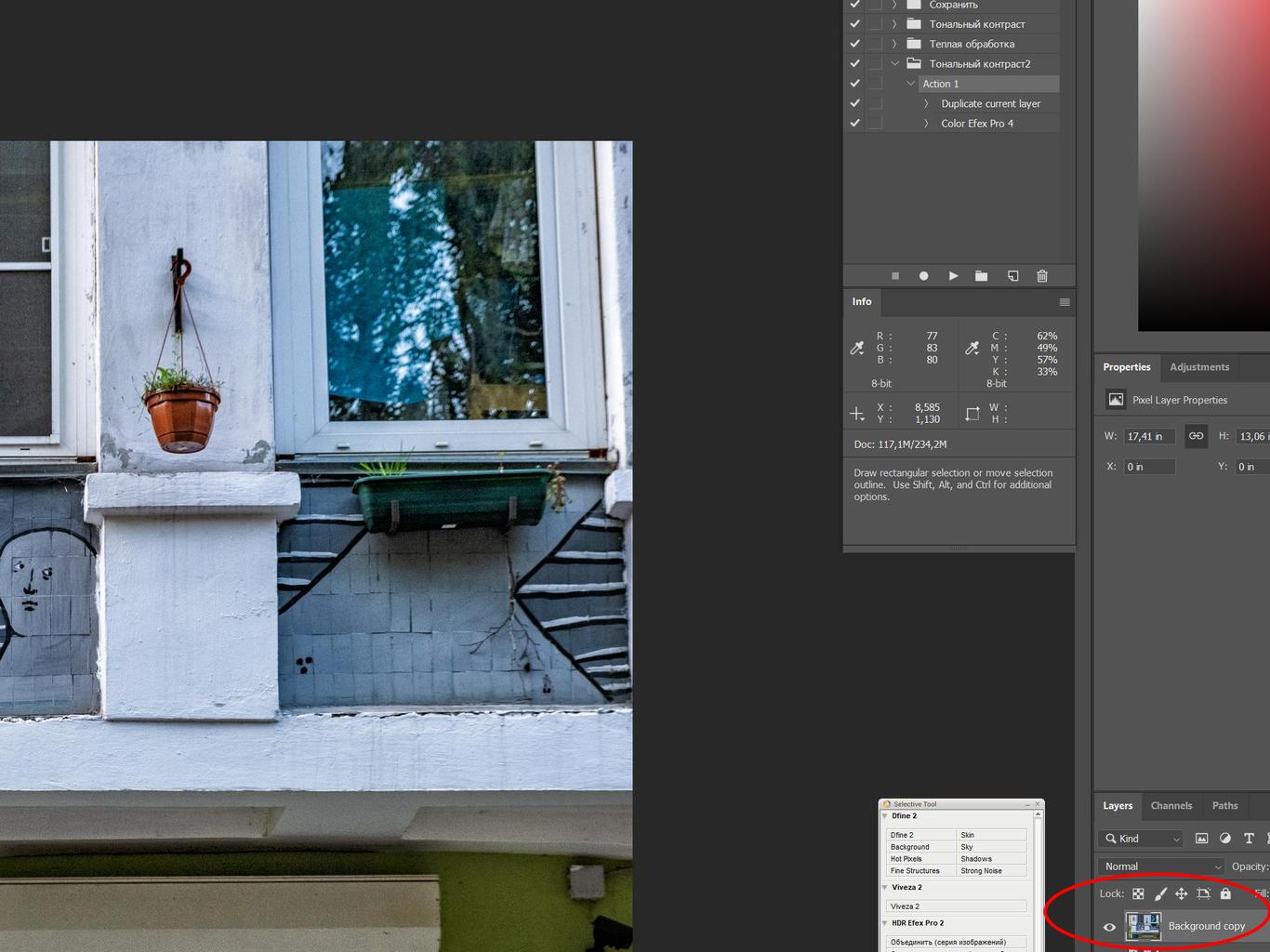Lock transparent pixels of the layer
Viewport: 1270px width, 952px height.
(x=1138, y=893)
